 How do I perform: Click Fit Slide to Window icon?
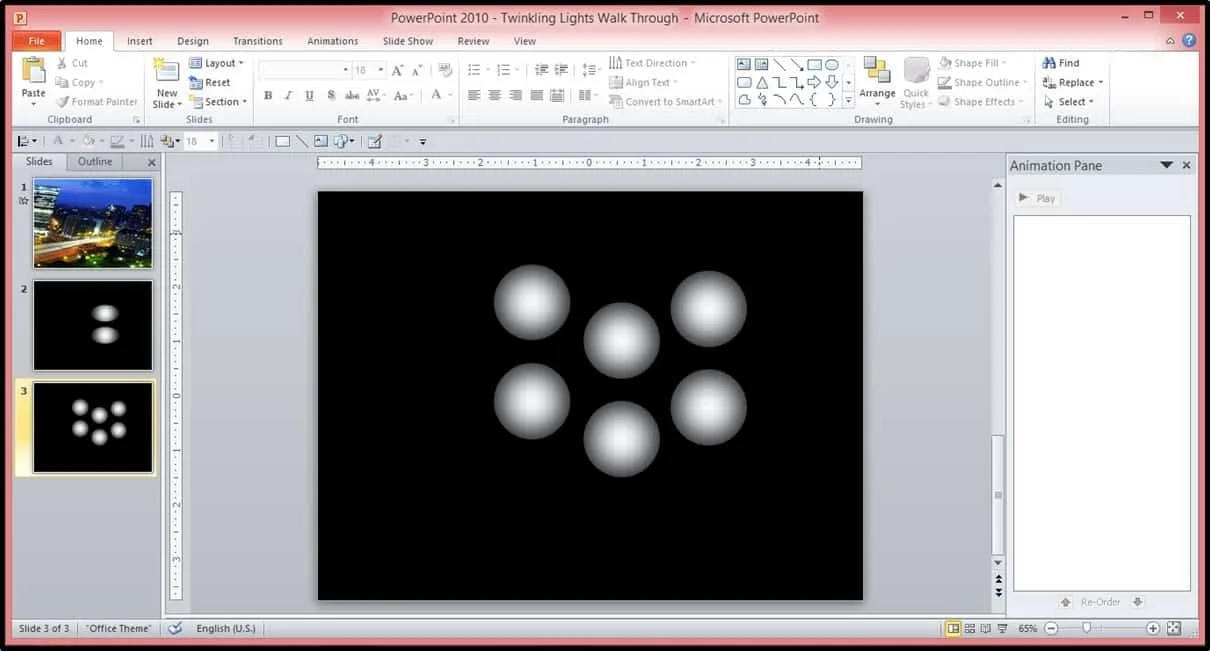[x=1174, y=628]
